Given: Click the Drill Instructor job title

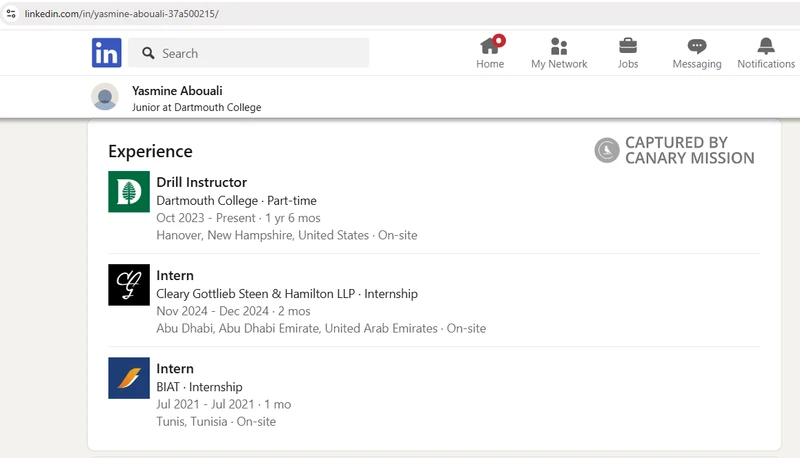Looking at the screenshot, I should click(x=202, y=182).
